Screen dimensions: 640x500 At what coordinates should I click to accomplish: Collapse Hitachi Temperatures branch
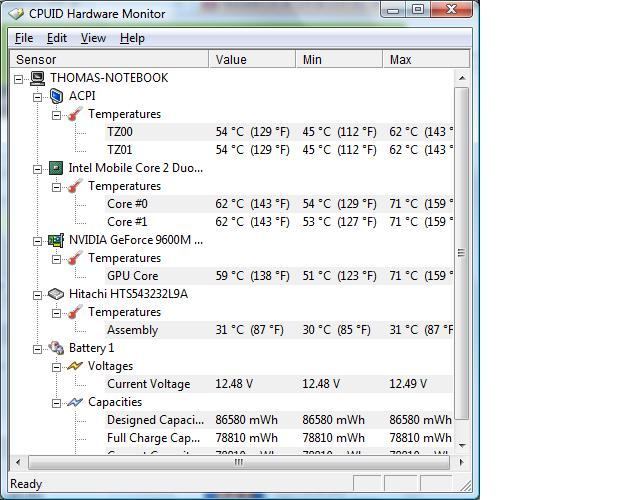[56, 313]
